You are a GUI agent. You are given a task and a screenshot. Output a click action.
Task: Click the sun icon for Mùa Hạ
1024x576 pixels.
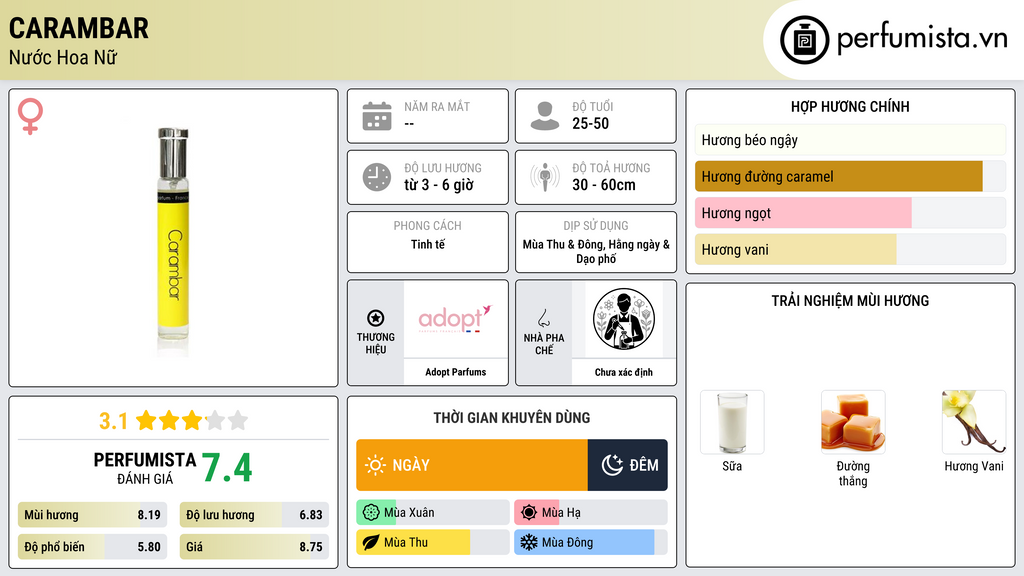(x=529, y=513)
